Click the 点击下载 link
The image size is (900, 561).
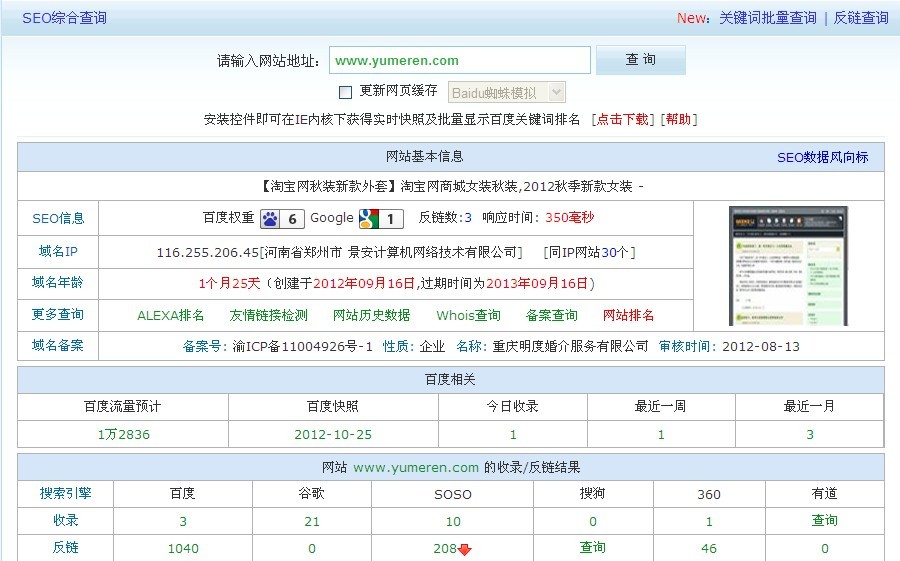click(623, 119)
